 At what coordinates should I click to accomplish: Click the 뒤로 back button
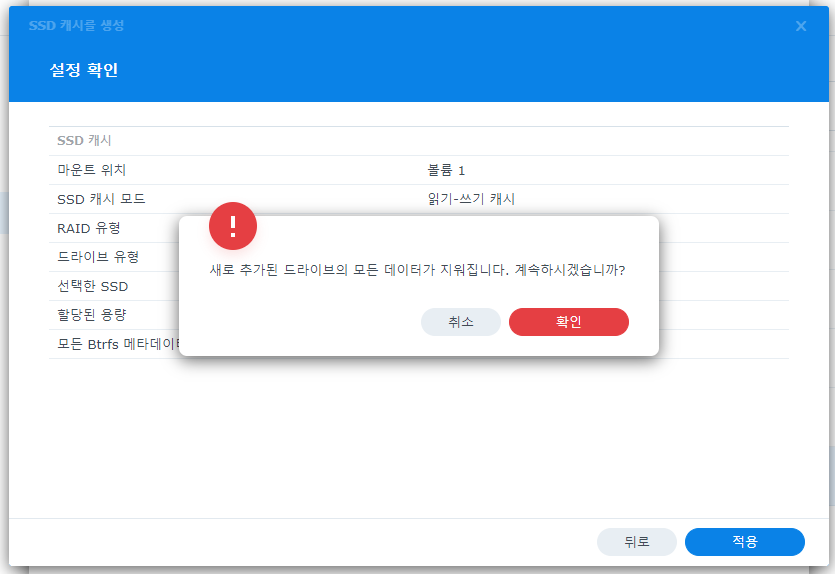(636, 542)
